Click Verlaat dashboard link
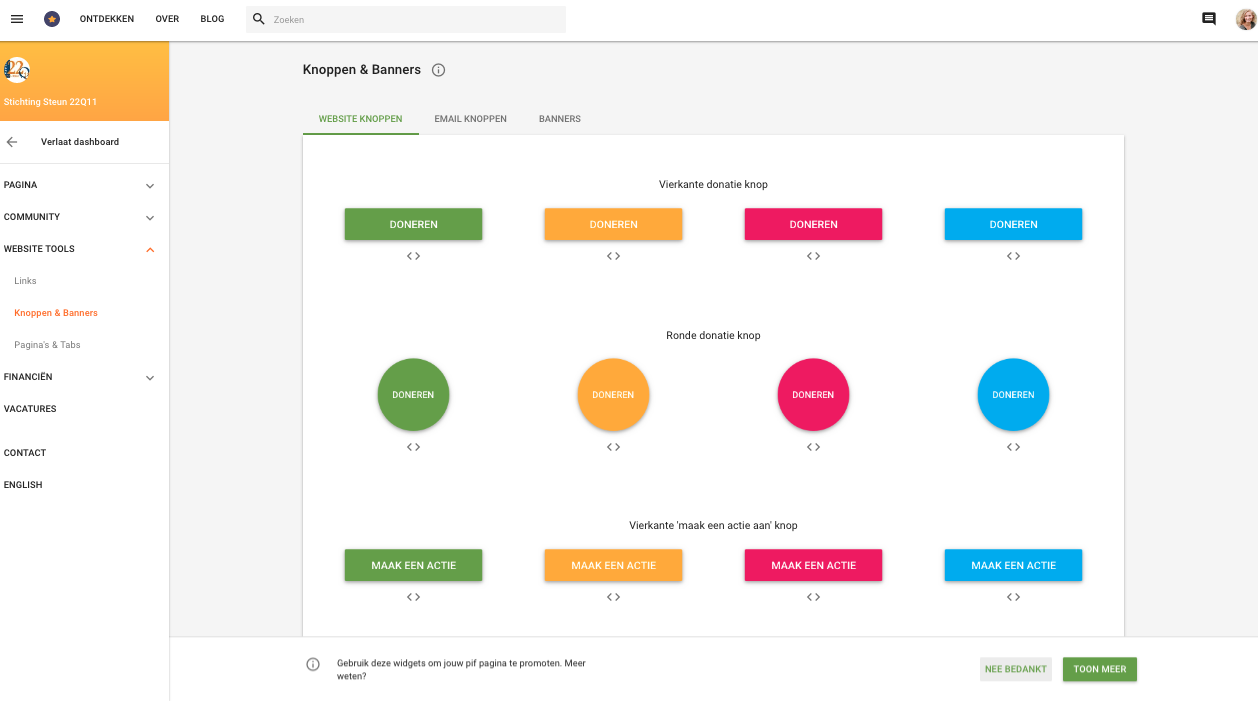 point(80,142)
